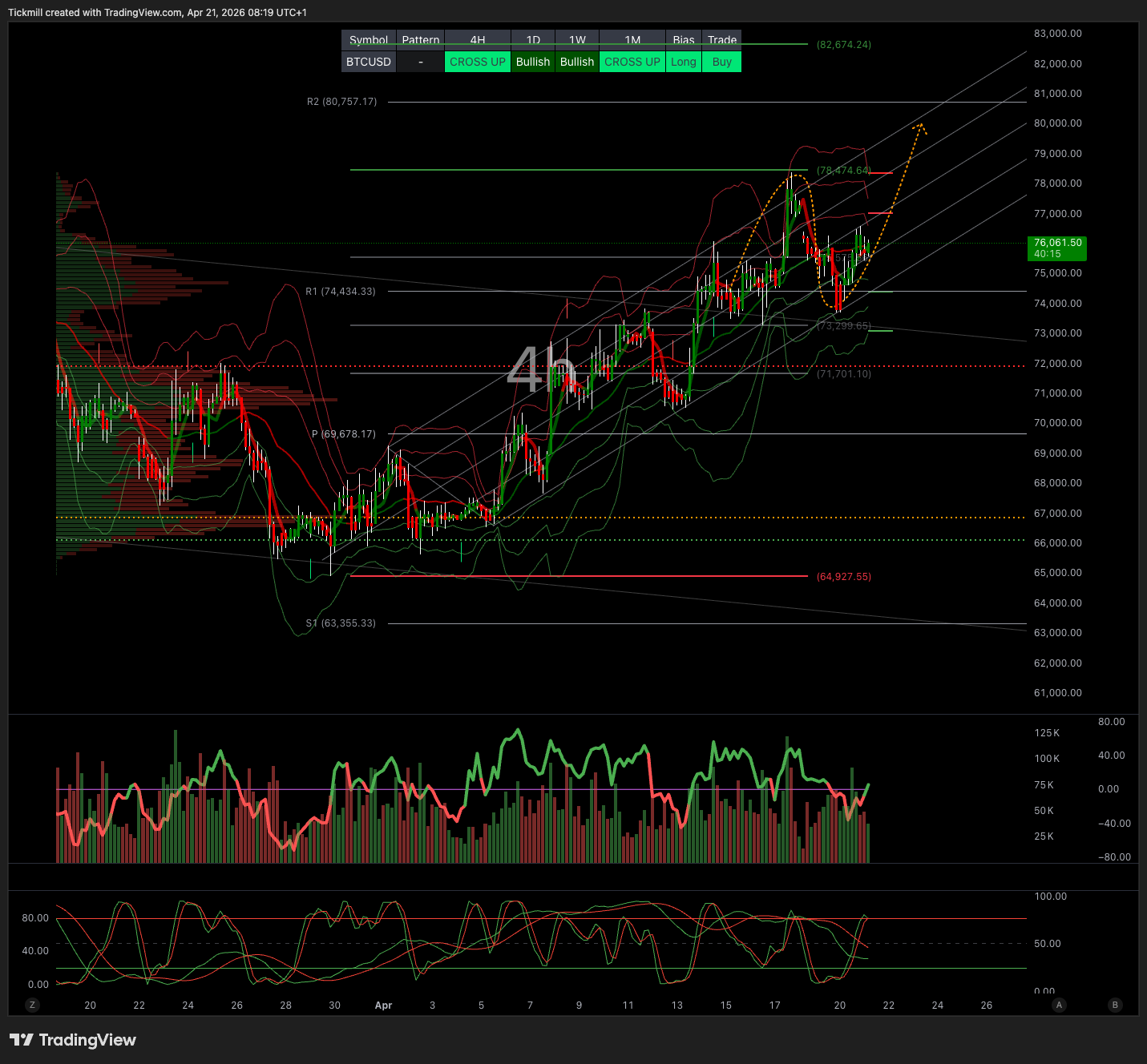Viewport: 1147px width, 1064px height.
Task: Click the Buy trade signal cell
Action: tap(722, 62)
